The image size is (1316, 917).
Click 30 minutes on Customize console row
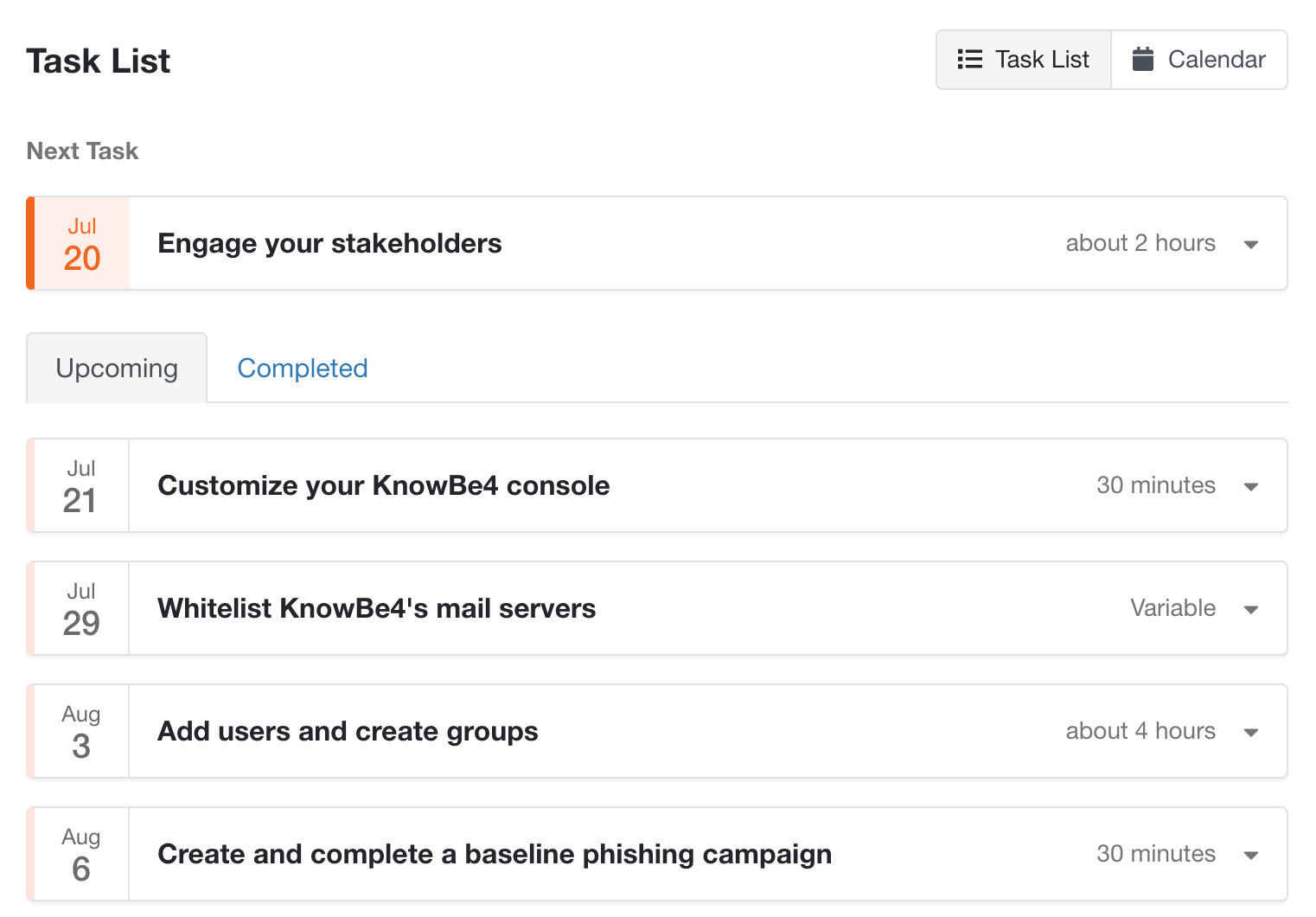pyautogui.click(x=1156, y=485)
